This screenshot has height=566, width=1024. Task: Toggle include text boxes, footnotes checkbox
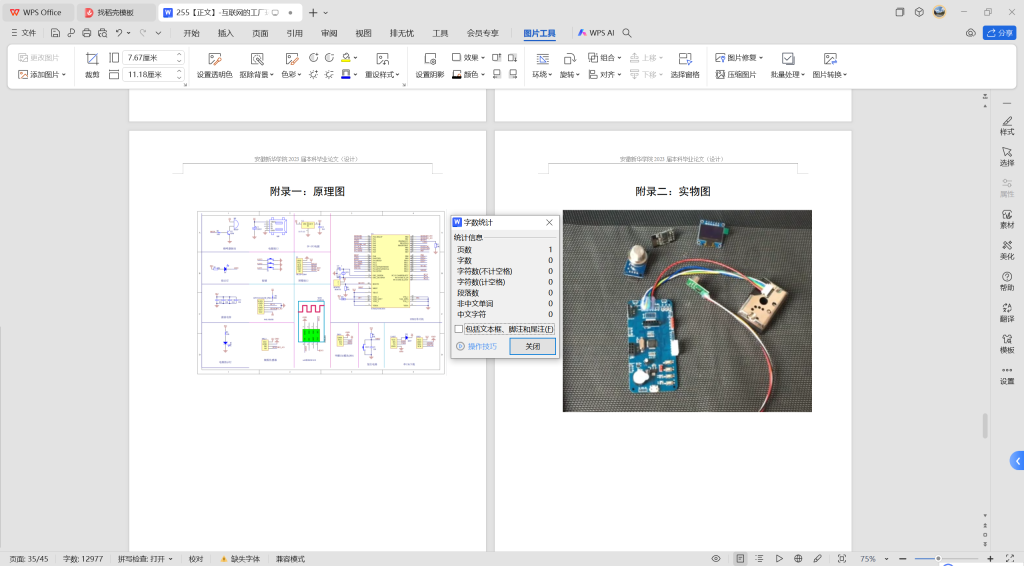coord(458,329)
